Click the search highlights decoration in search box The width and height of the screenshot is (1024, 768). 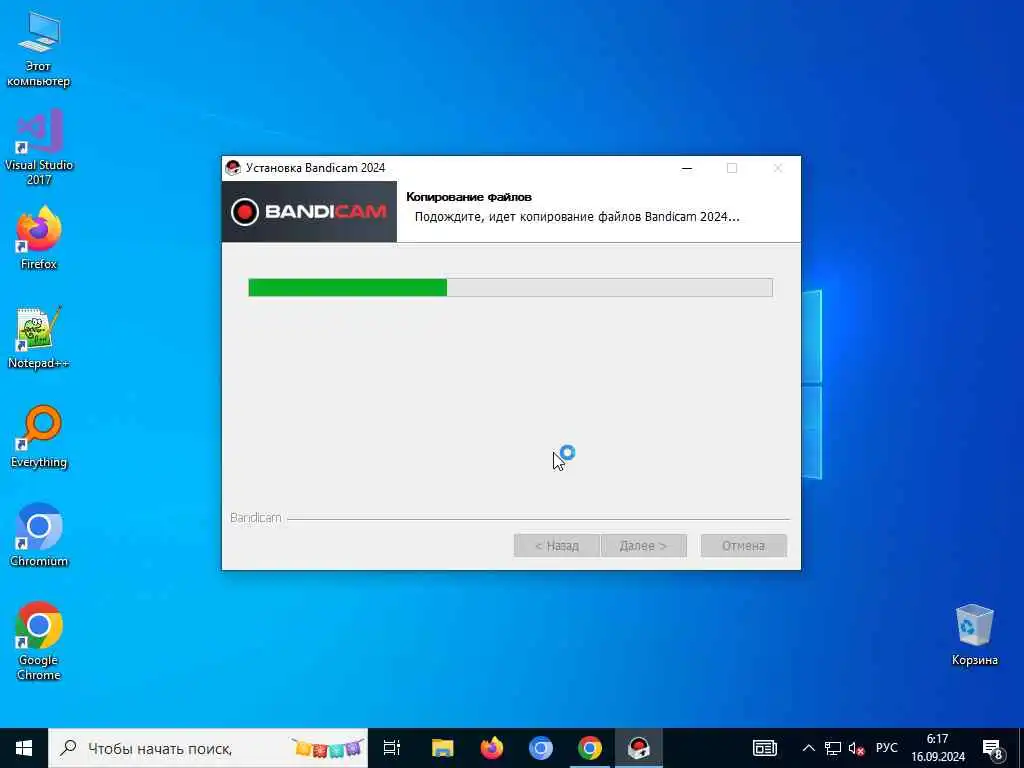327,748
